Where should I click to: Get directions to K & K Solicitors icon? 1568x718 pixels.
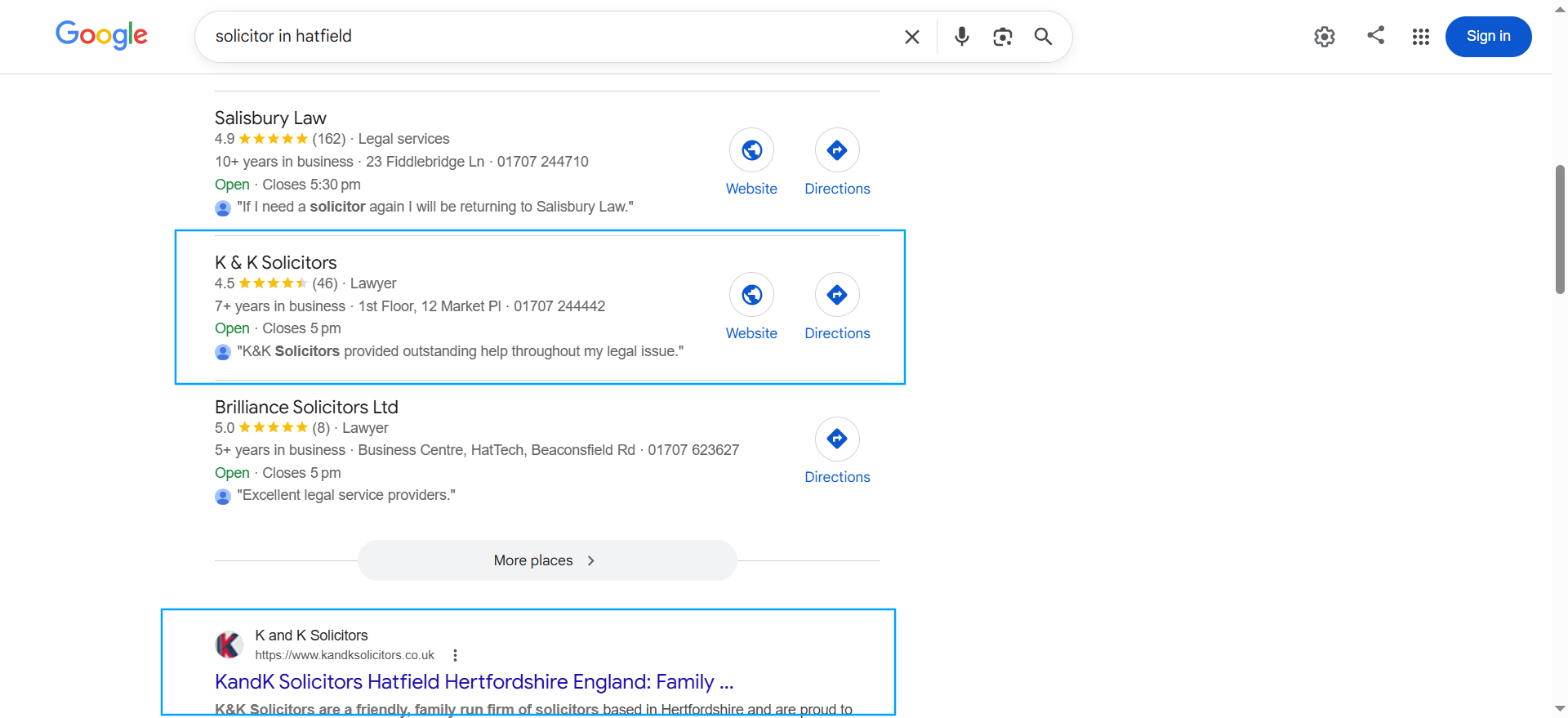[837, 295]
